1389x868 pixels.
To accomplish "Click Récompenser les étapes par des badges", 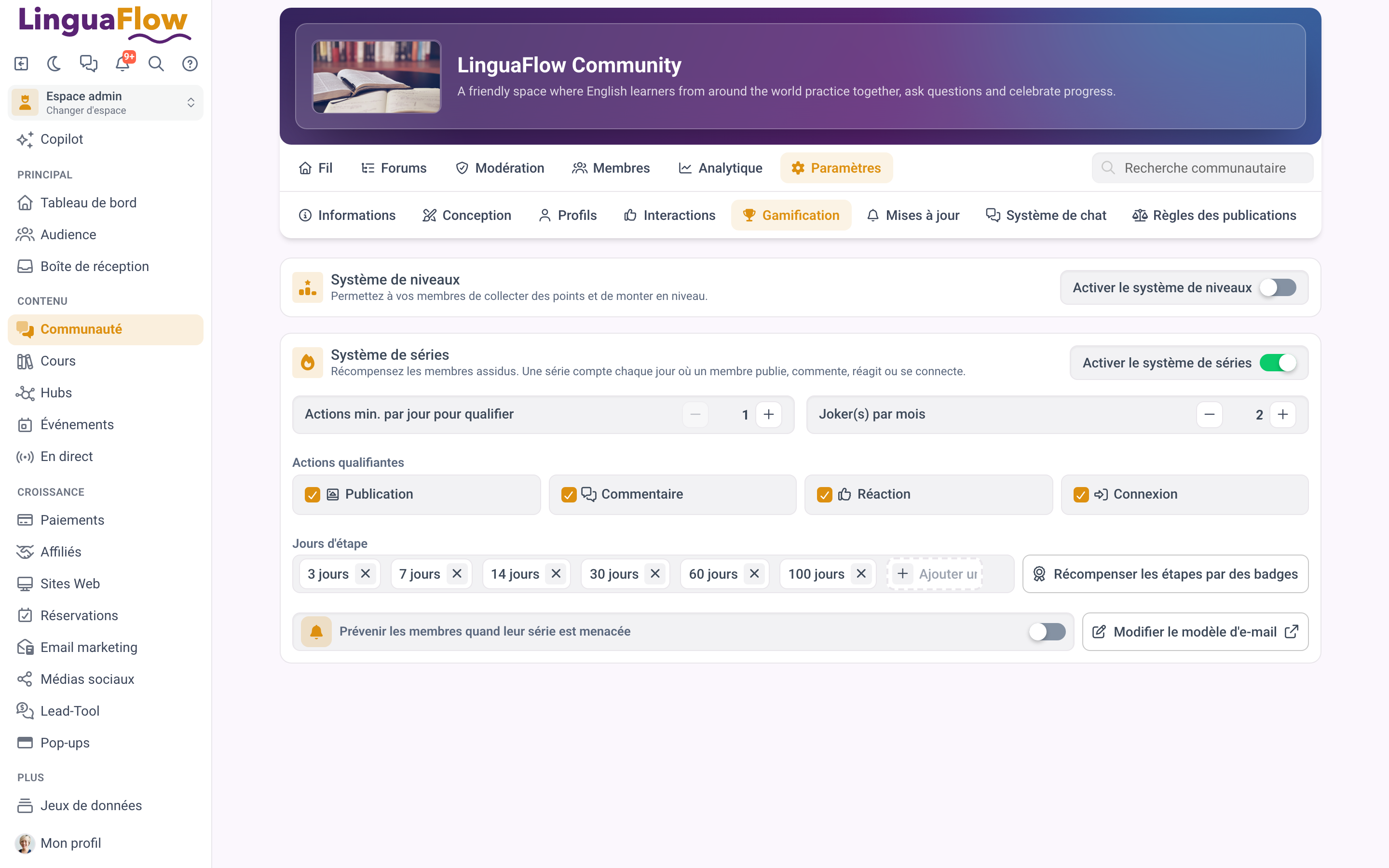I will (1165, 574).
